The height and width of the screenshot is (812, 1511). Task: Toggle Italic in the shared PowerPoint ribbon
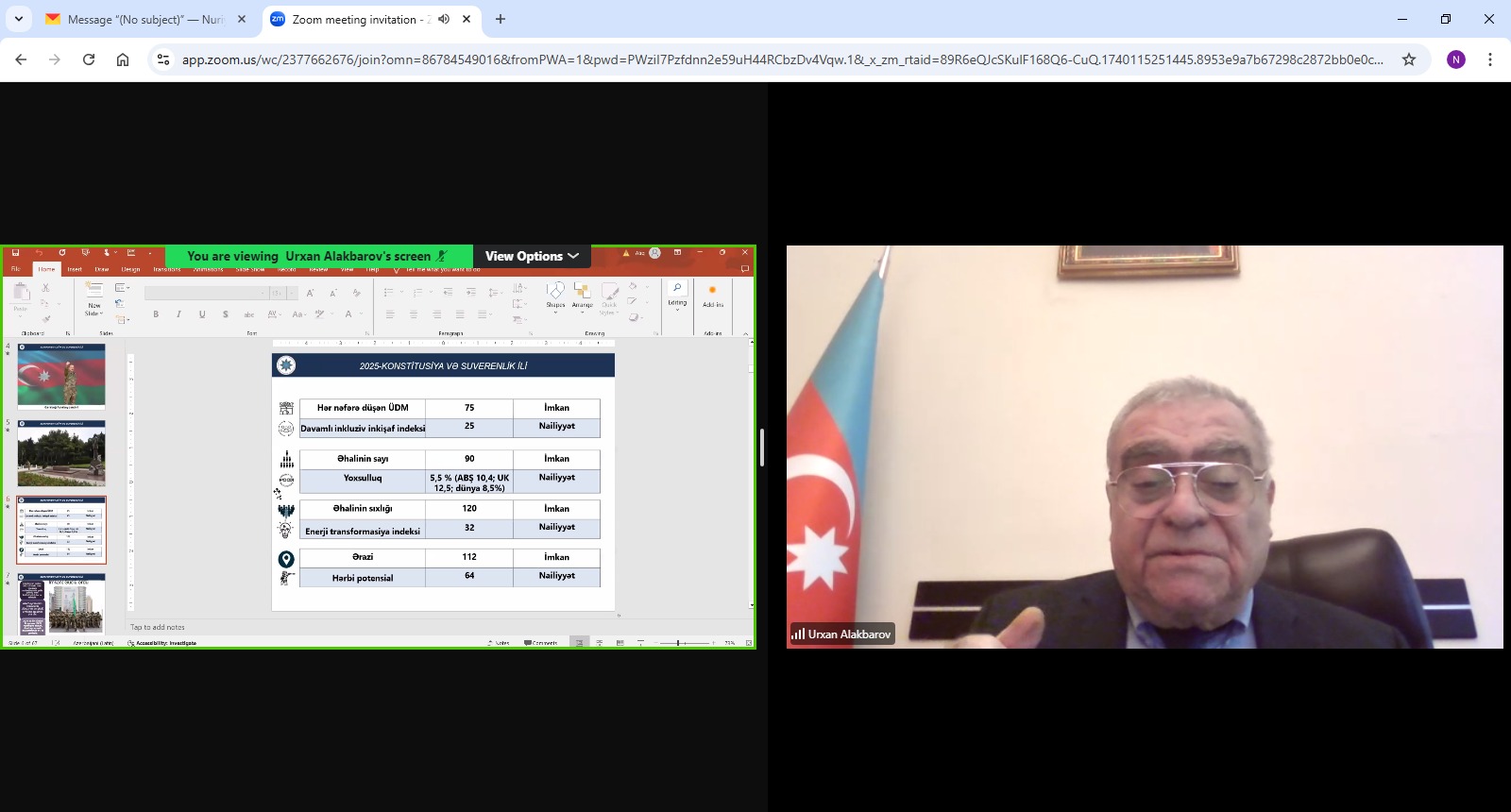click(178, 314)
